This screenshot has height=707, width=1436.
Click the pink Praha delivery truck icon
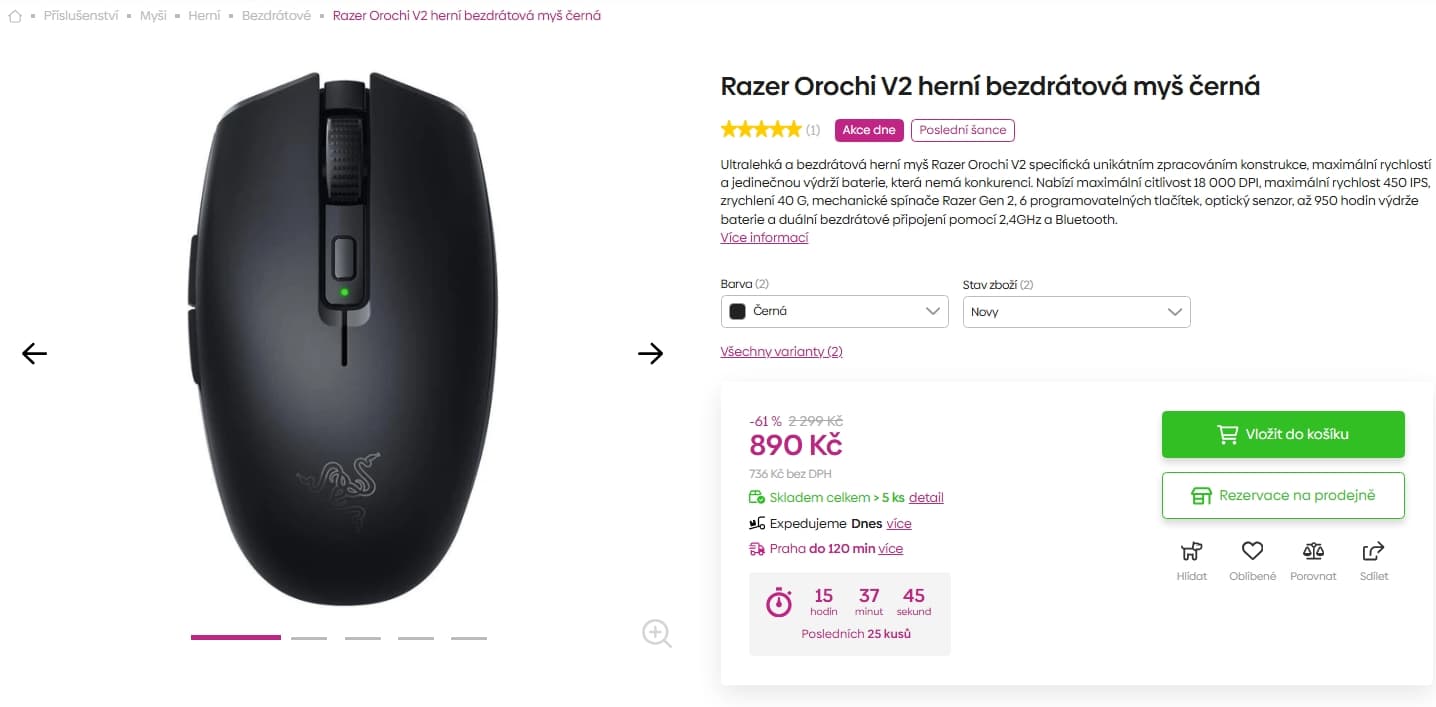758,548
